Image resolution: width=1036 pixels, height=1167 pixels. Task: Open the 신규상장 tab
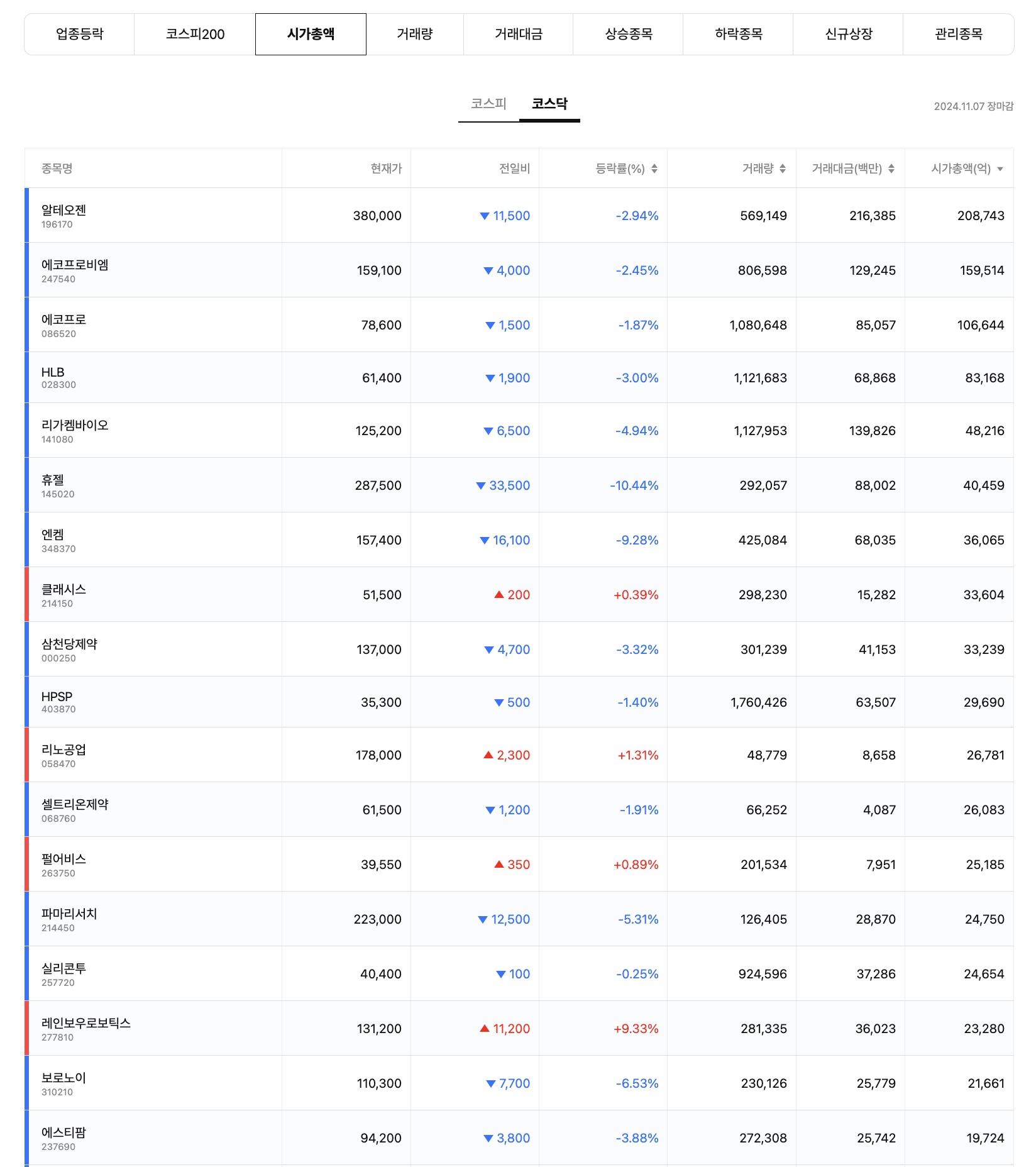[x=848, y=34]
